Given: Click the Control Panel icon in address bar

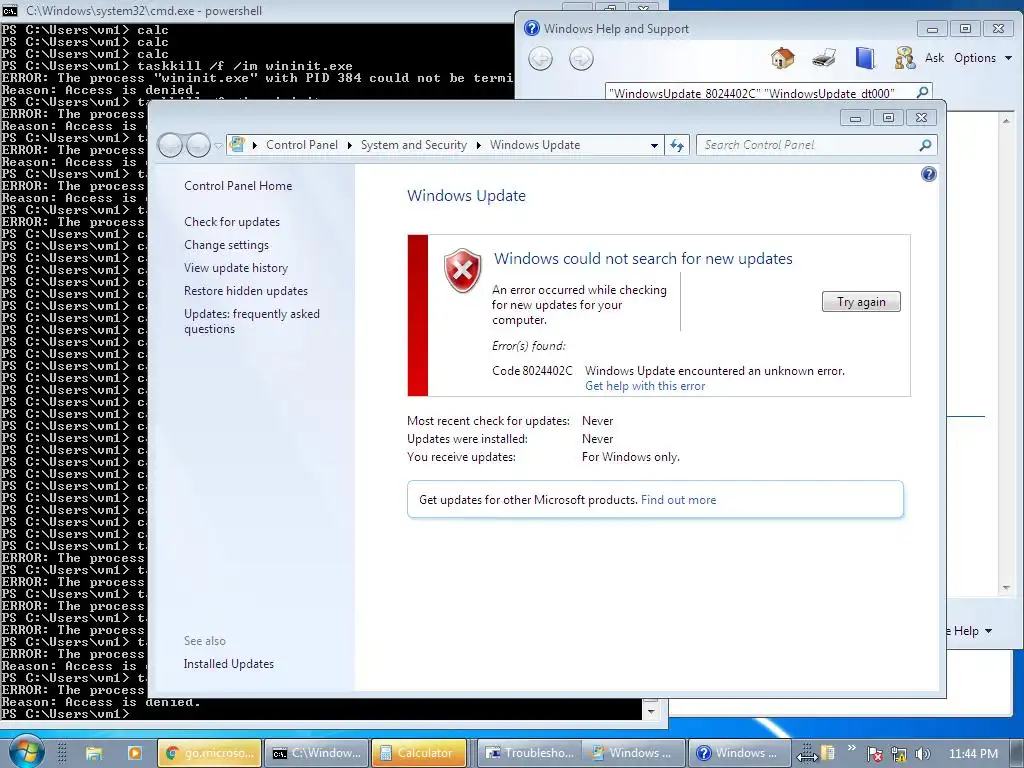Looking at the screenshot, I should coord(238,144).
